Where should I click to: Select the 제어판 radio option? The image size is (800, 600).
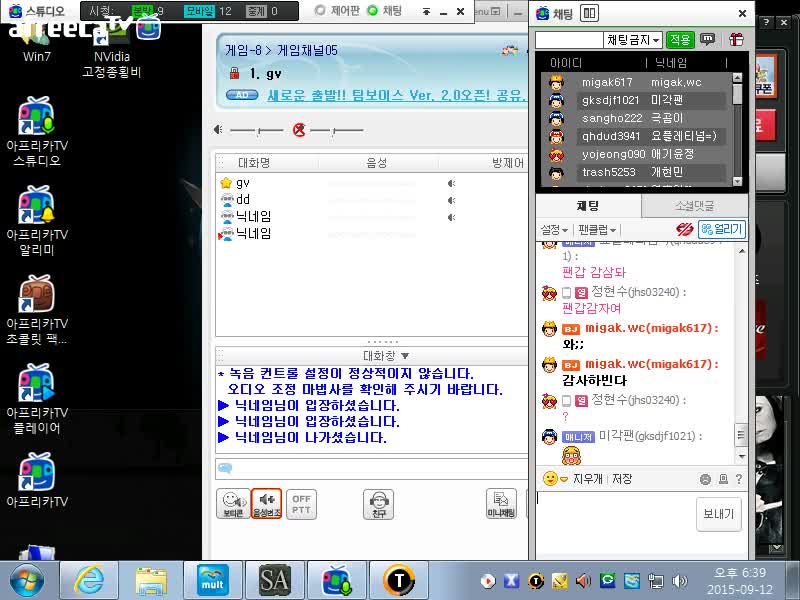[x=319, y=11]
